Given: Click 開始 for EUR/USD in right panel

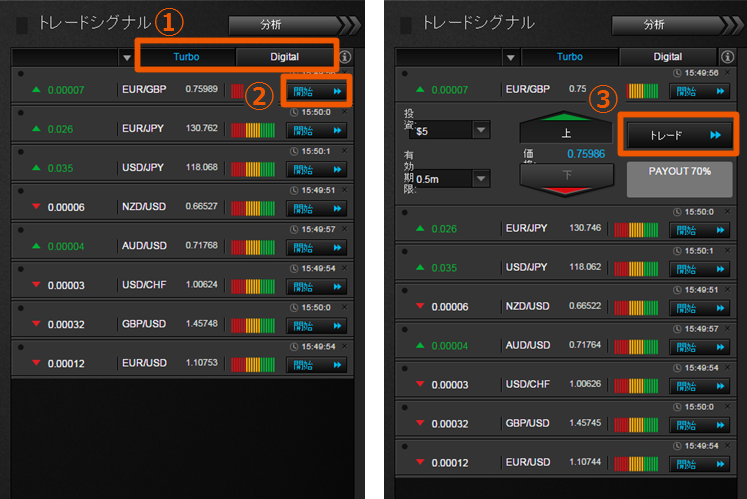Looking at the screenshot, I should click(699, 464).
